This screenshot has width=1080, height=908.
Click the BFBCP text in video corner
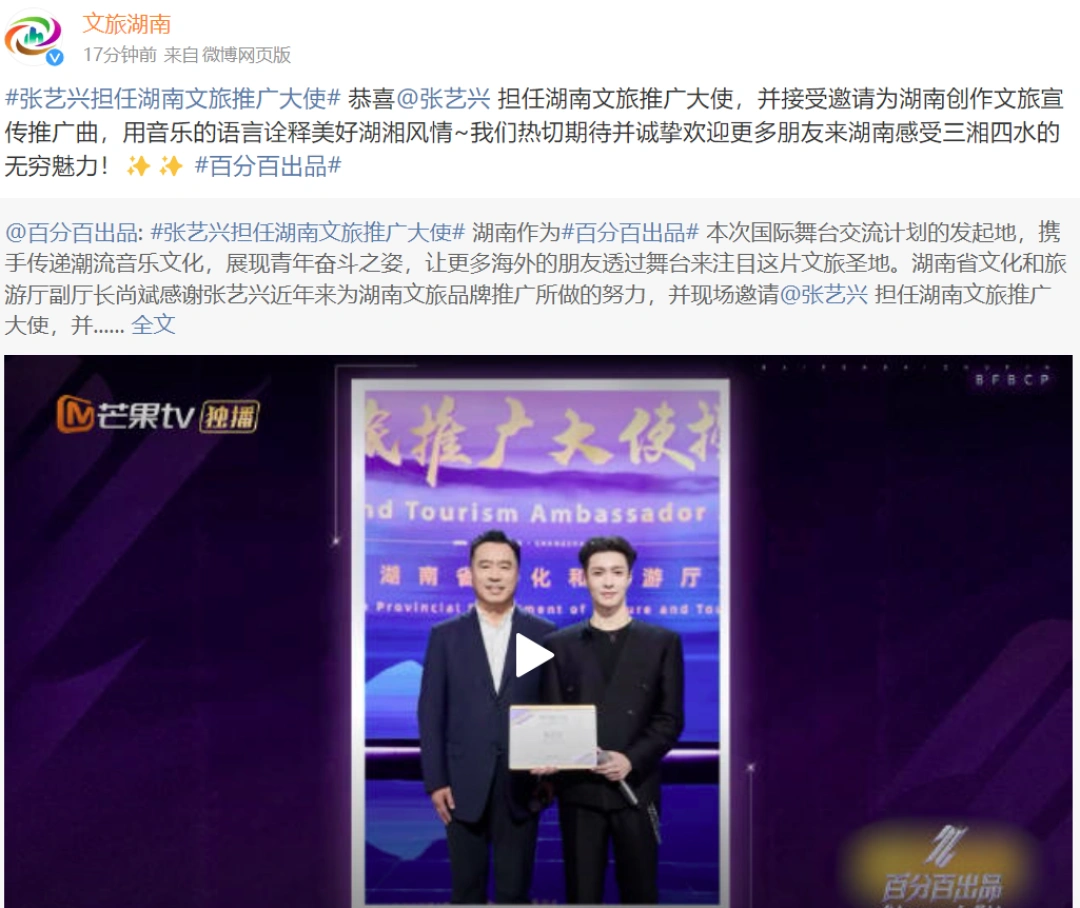pos(1012,380)
